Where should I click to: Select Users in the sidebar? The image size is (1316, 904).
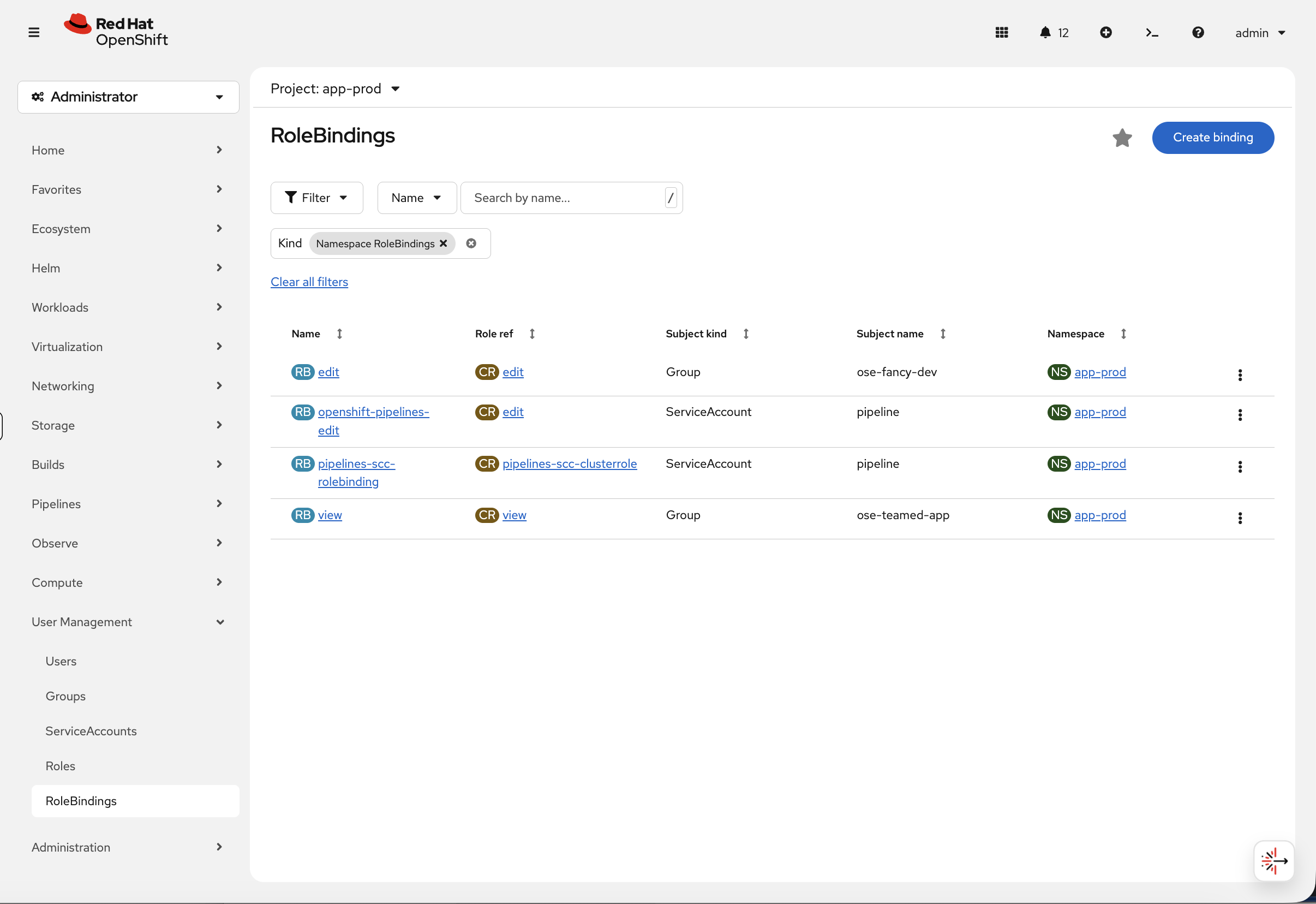click(x=61, y=661)
